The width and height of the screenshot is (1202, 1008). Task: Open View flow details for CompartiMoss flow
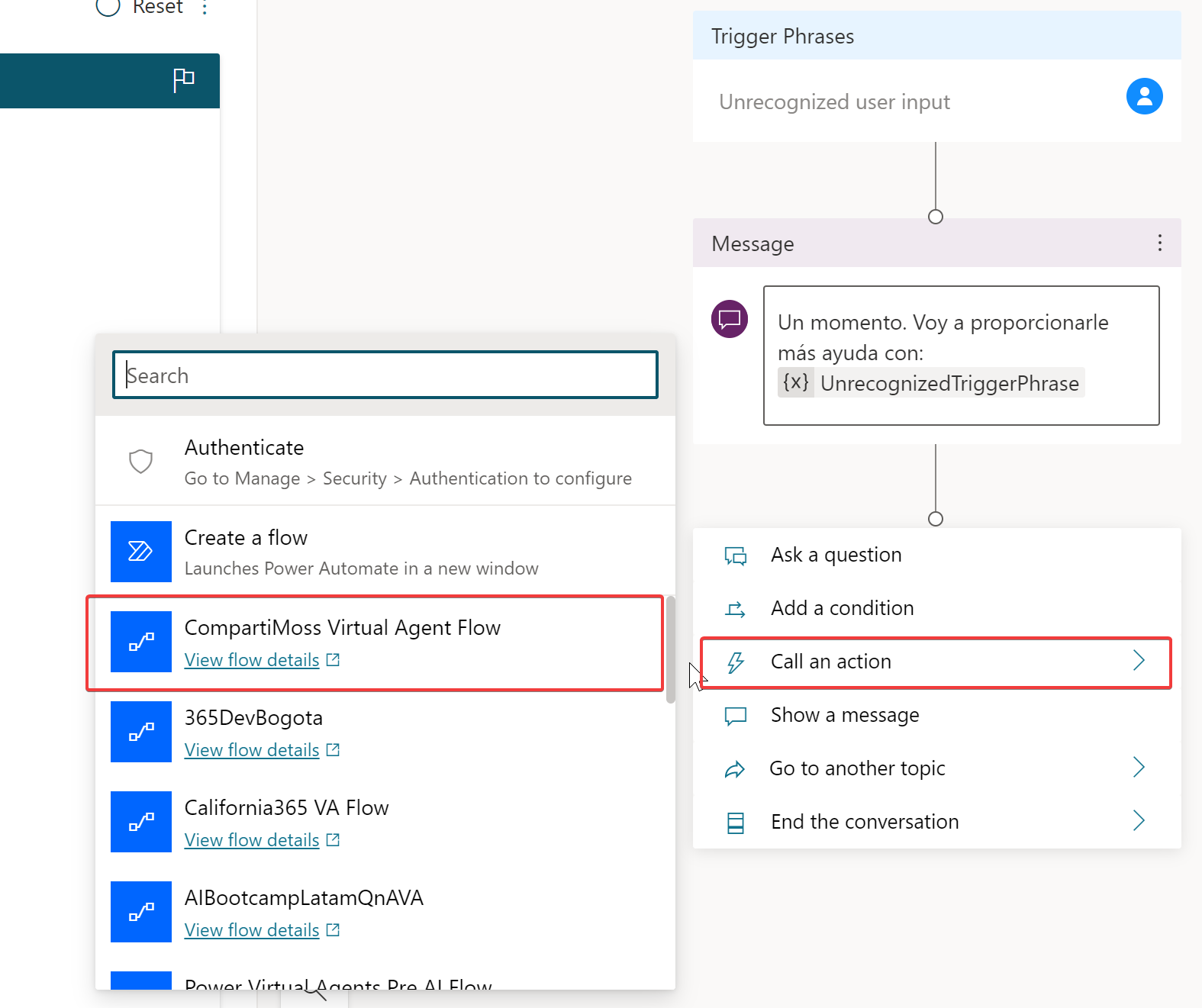coord(252,660)
